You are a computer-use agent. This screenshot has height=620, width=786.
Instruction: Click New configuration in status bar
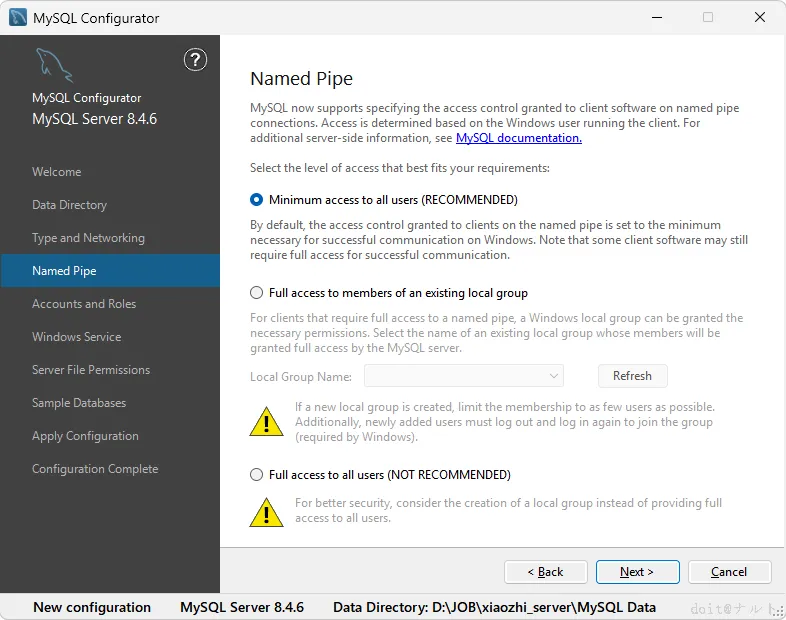click(92, 607)
